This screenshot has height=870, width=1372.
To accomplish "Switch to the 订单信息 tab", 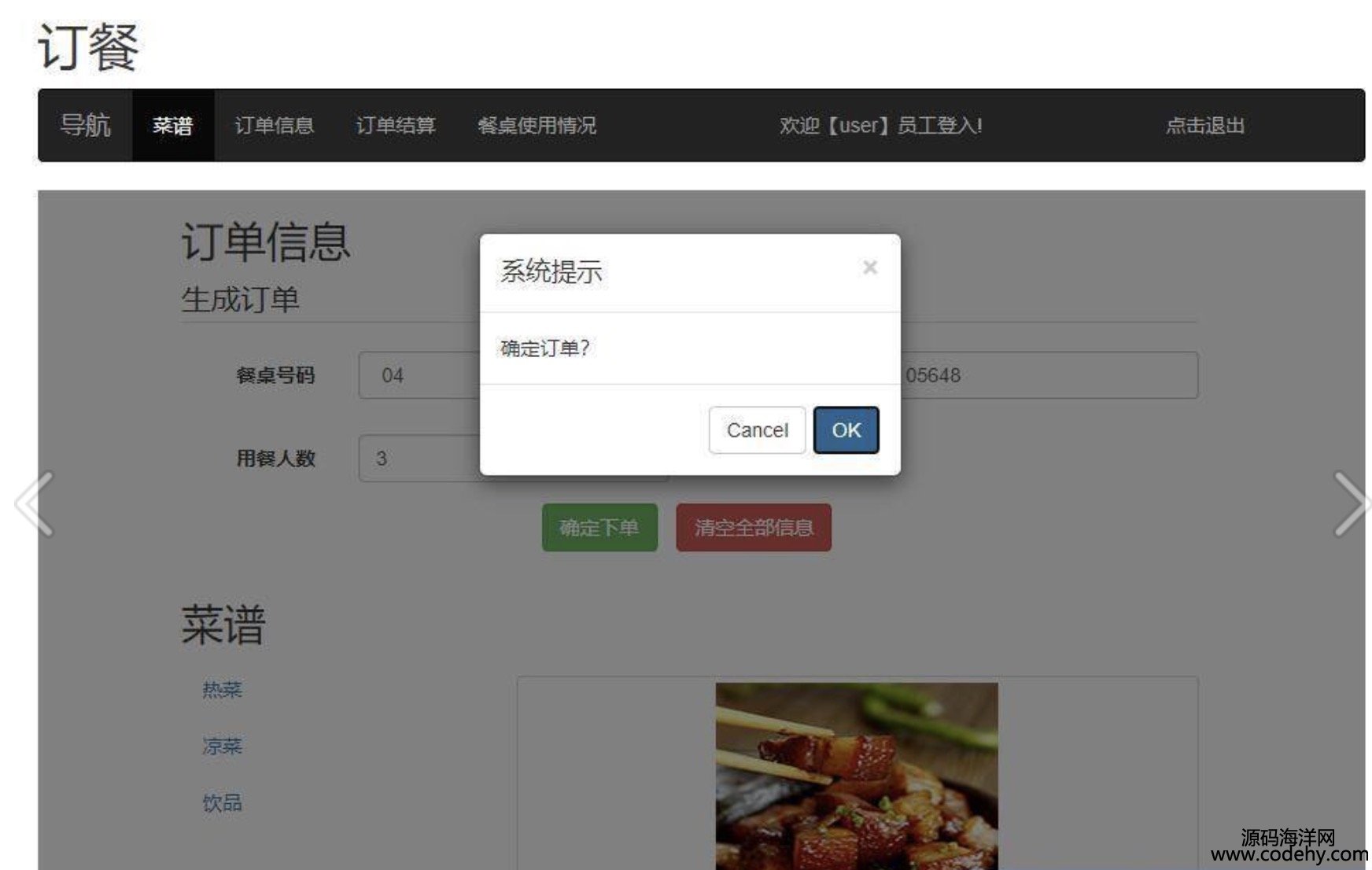I will pos(274,126).
